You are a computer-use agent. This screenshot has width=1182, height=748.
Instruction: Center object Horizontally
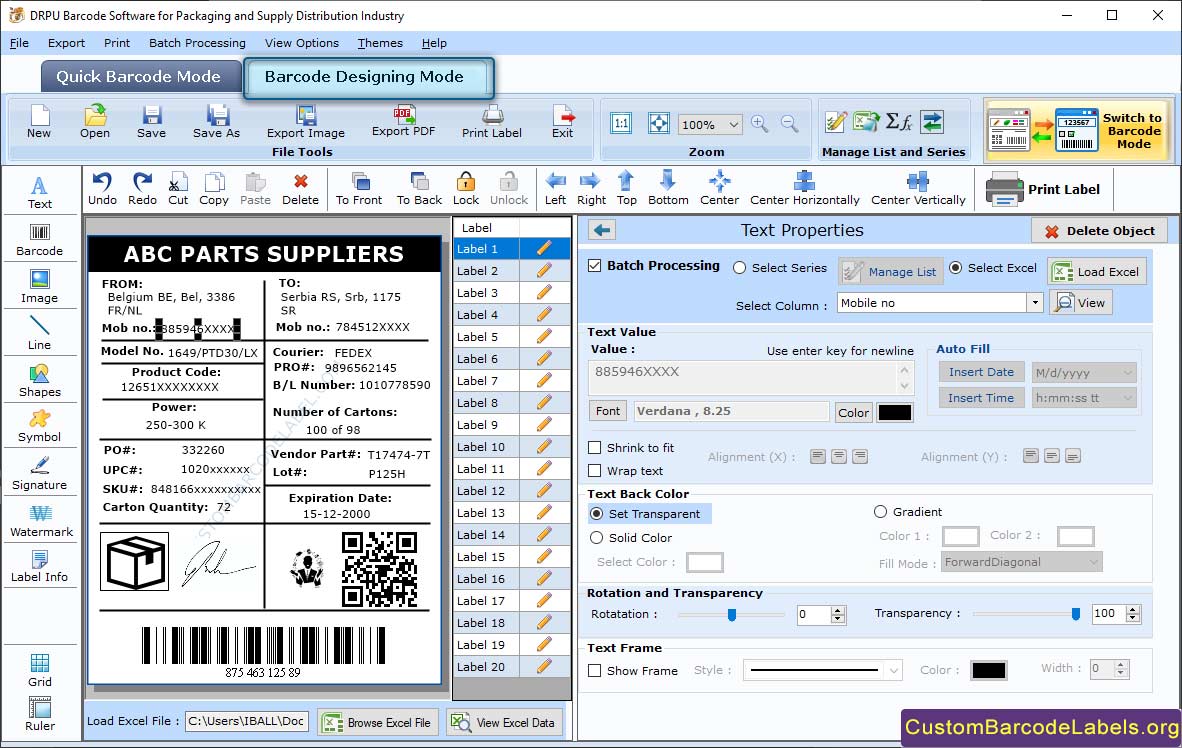click(x=804, y=189)
